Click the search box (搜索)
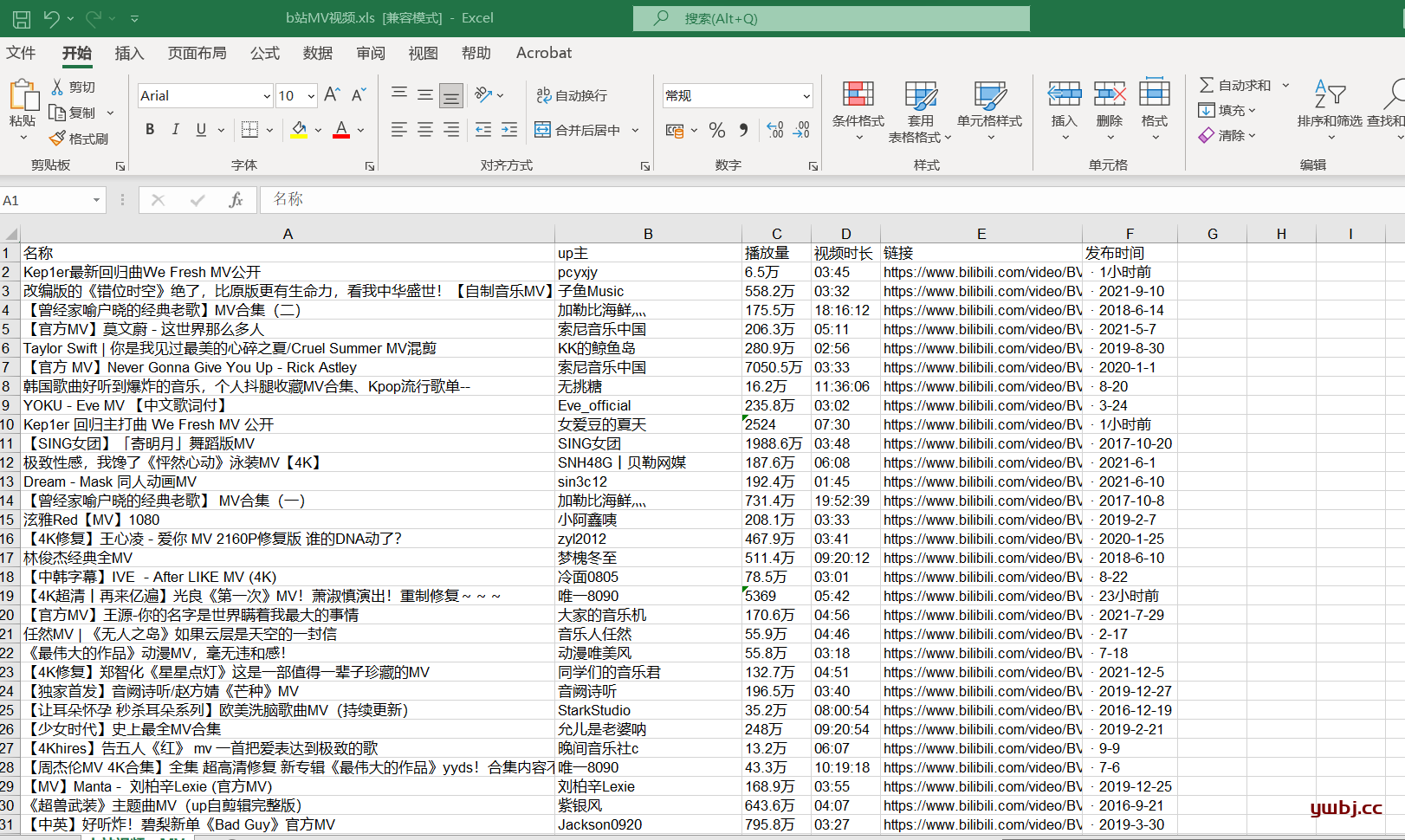This screenshot has height=840, width=1405. click(x=832, y=18)
